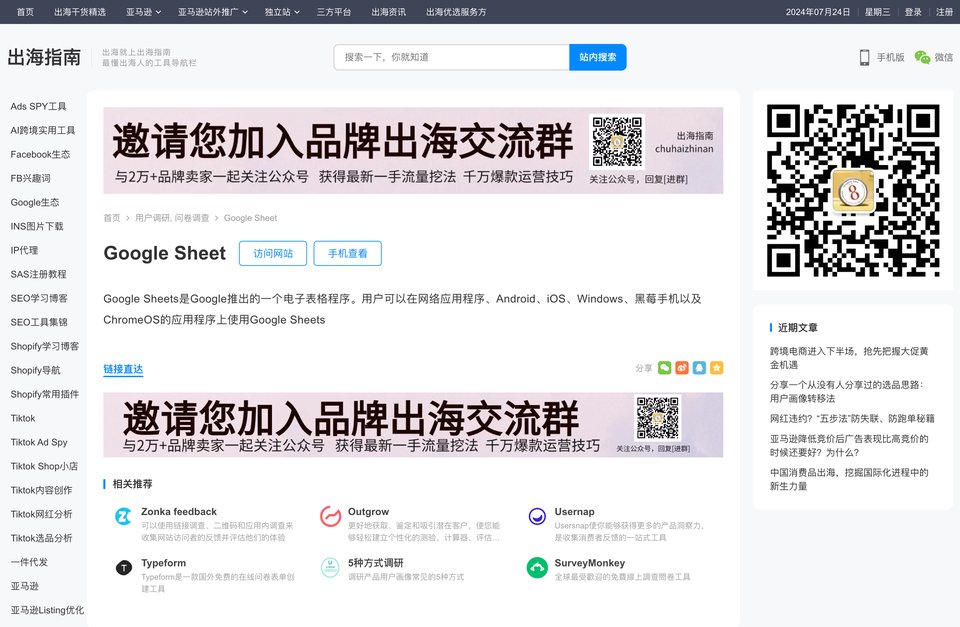Click the 手机查看 button
The width and height of the screenshot is (960, 627).
coord(347,253)
